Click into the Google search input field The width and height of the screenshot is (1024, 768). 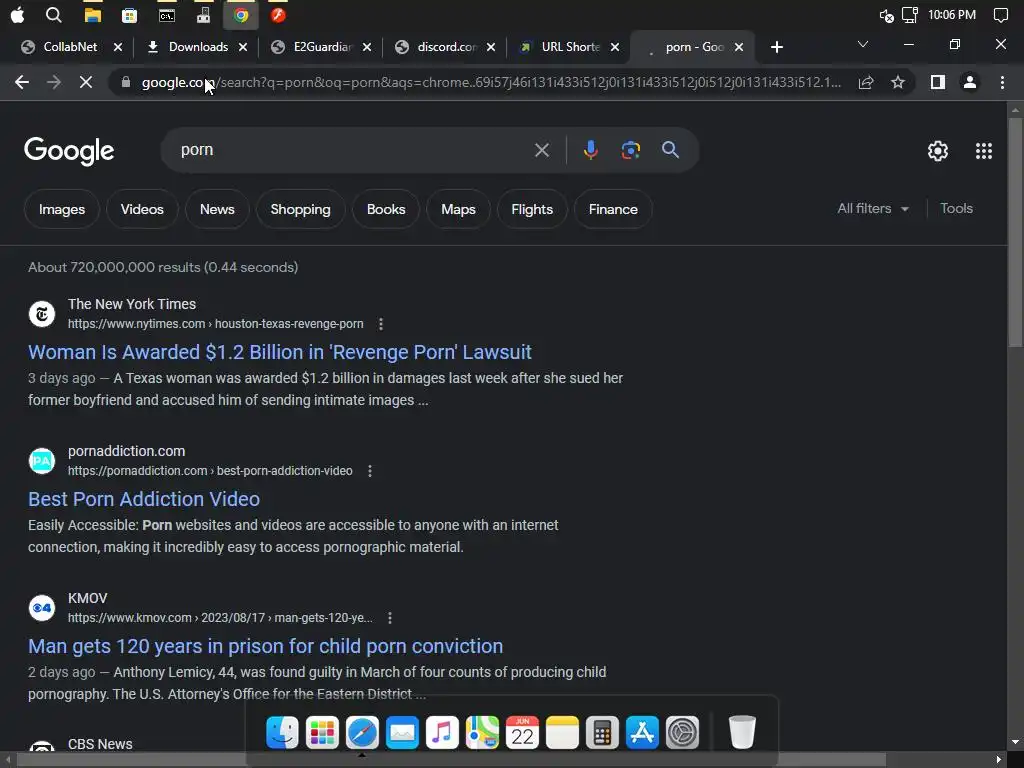pyautogui.click(x=353, y=150)
